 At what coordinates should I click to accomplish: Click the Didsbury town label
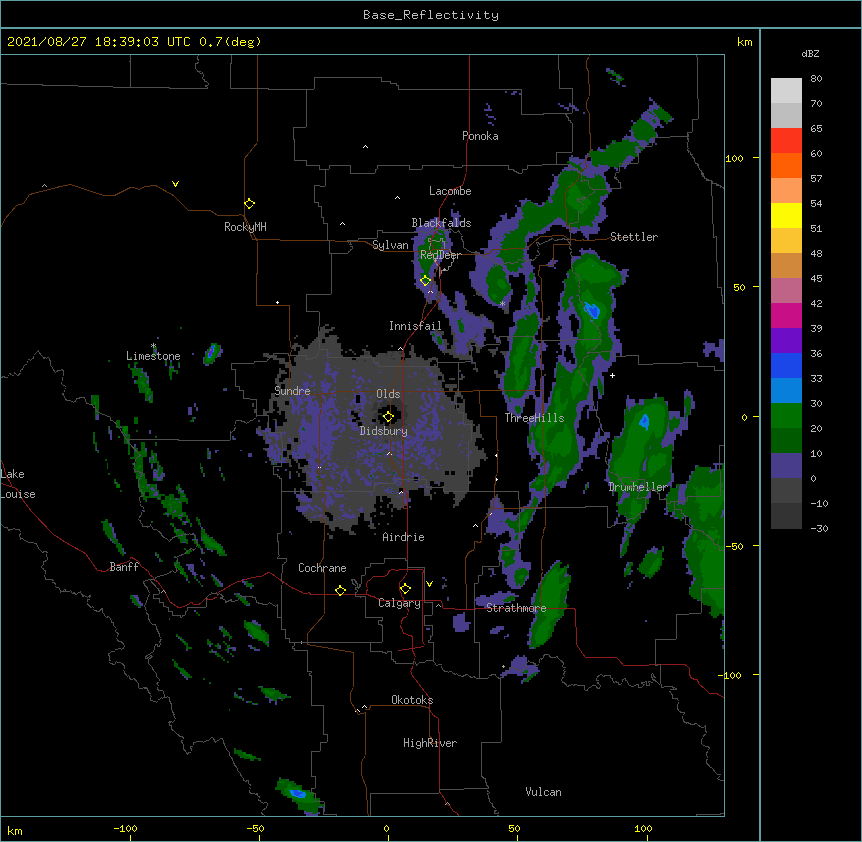384,431
